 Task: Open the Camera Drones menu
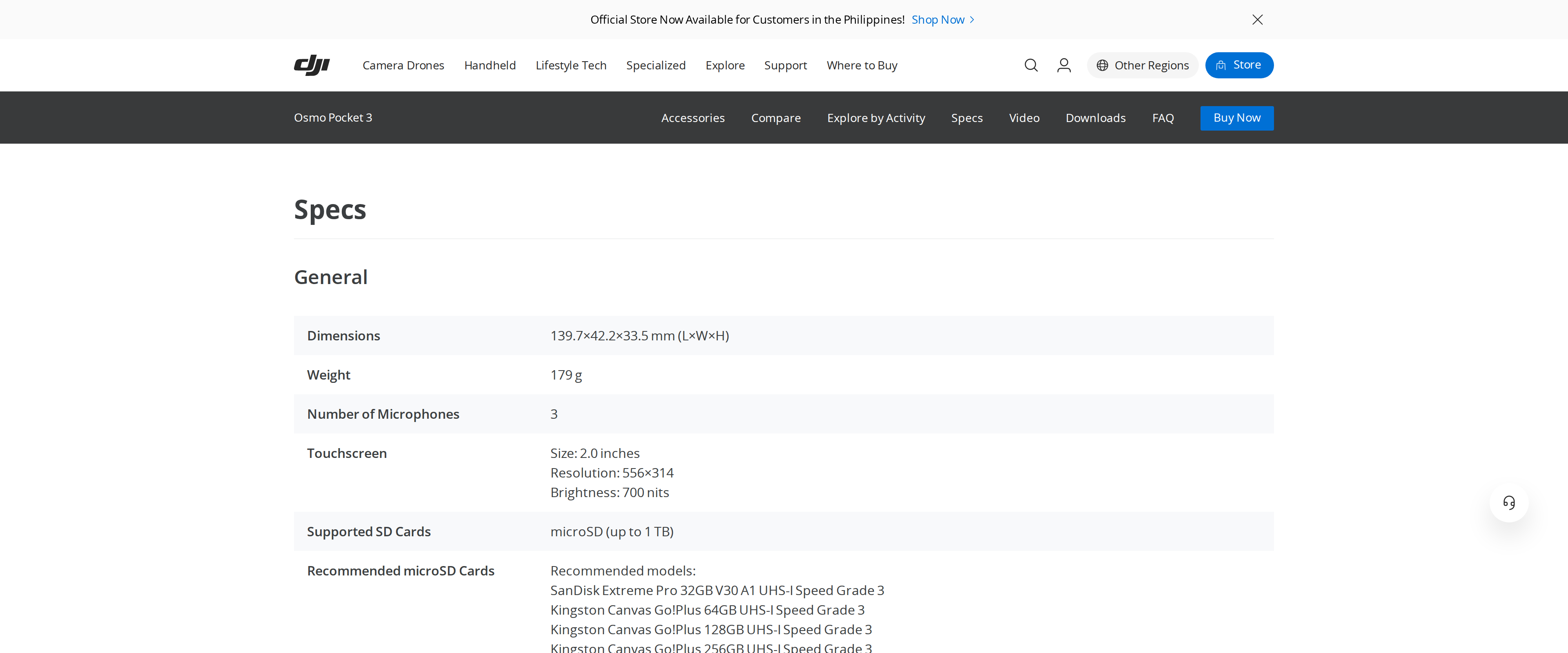[x=403, y=65]
